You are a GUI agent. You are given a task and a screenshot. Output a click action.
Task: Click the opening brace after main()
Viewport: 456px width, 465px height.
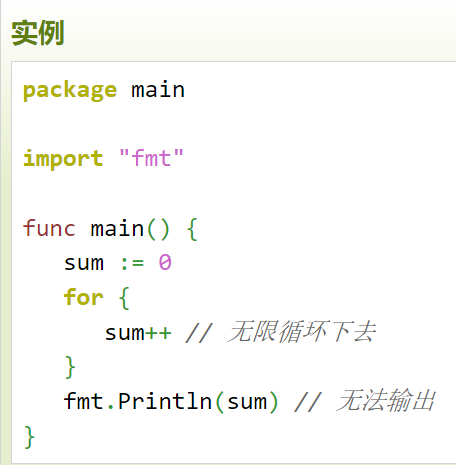tap(192, 229)
